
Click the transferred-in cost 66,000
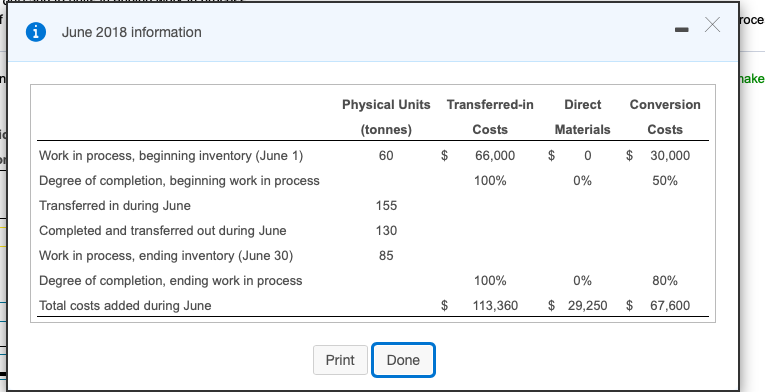coord(495,156)
